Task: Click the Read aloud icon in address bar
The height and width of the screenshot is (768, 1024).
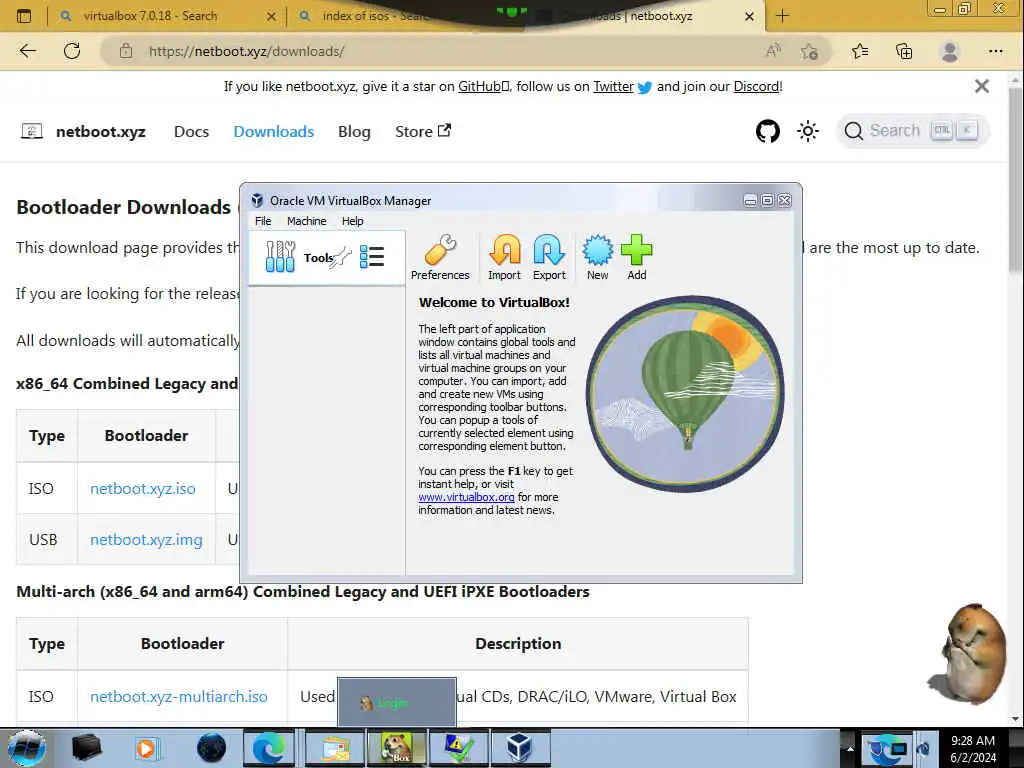Action: pos(773,51)
